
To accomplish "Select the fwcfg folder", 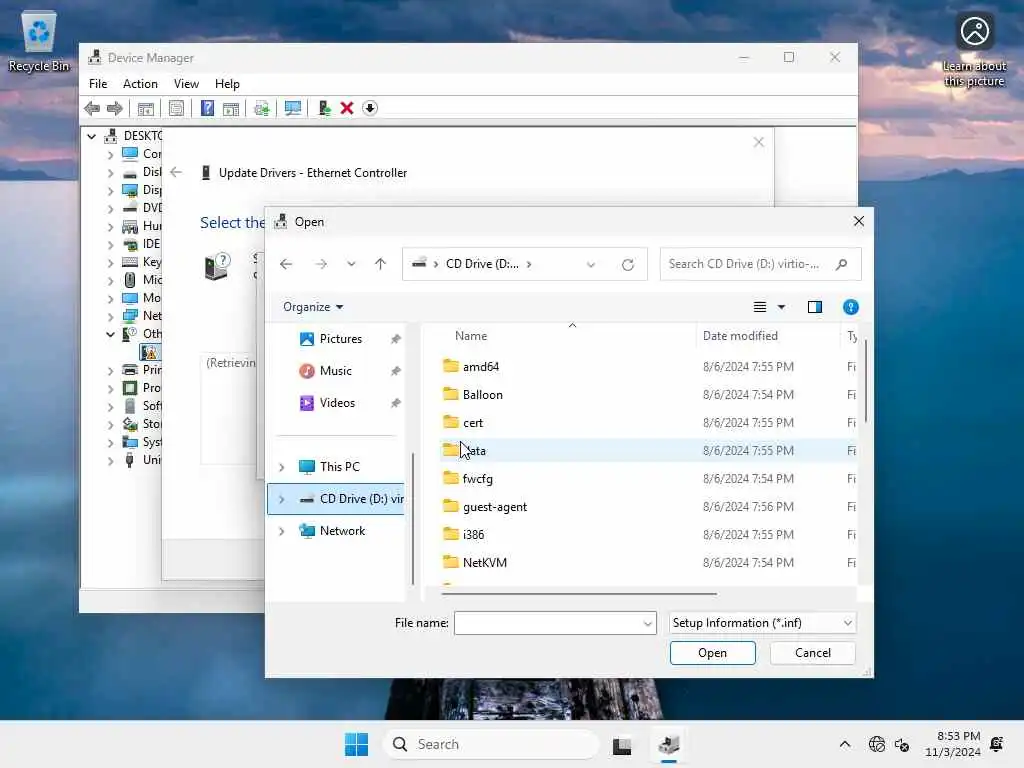I will [x=477, y=479].
